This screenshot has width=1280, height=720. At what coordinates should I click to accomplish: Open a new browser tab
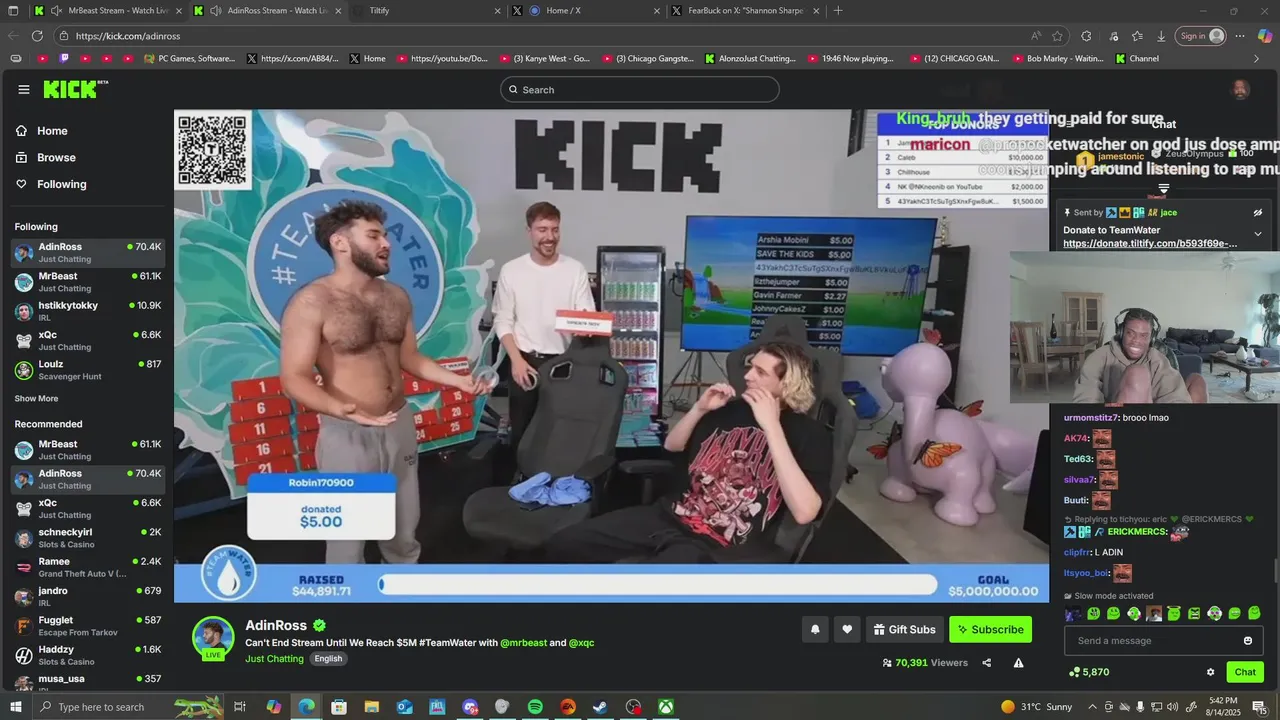[838, 10]
